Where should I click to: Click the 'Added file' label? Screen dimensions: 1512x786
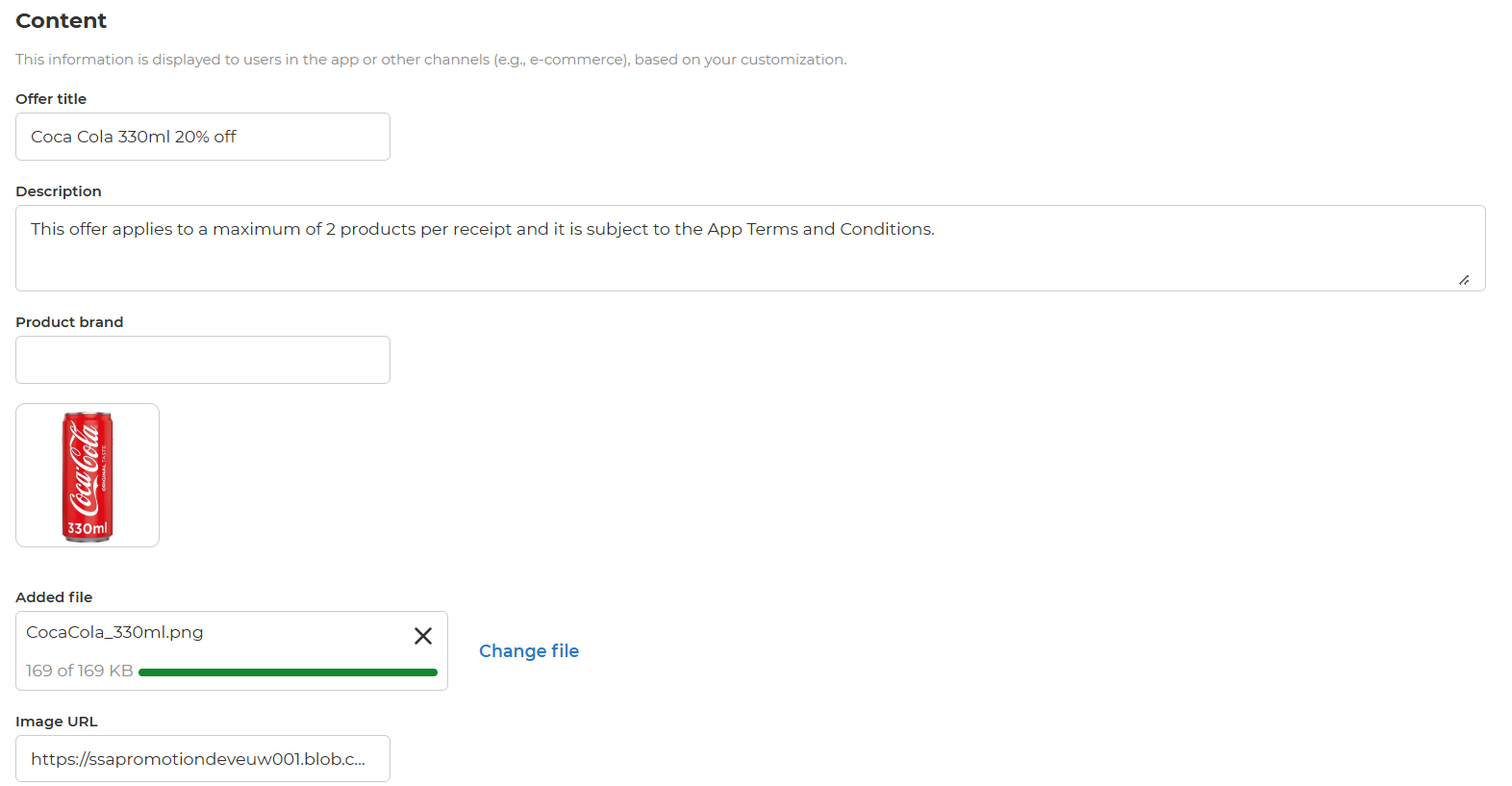(54, 597)
